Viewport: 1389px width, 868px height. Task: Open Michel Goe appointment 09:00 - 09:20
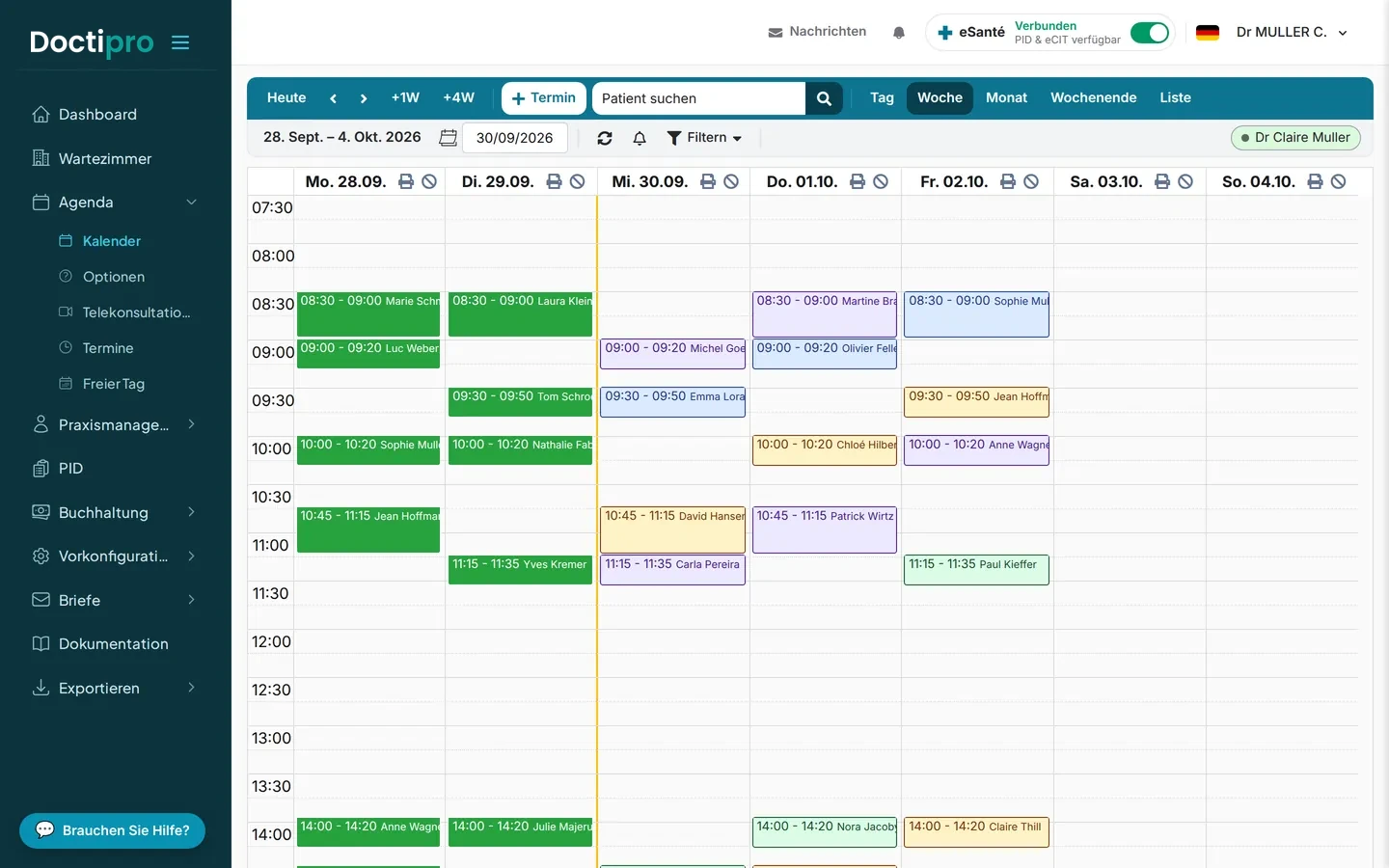click(673, 354)
